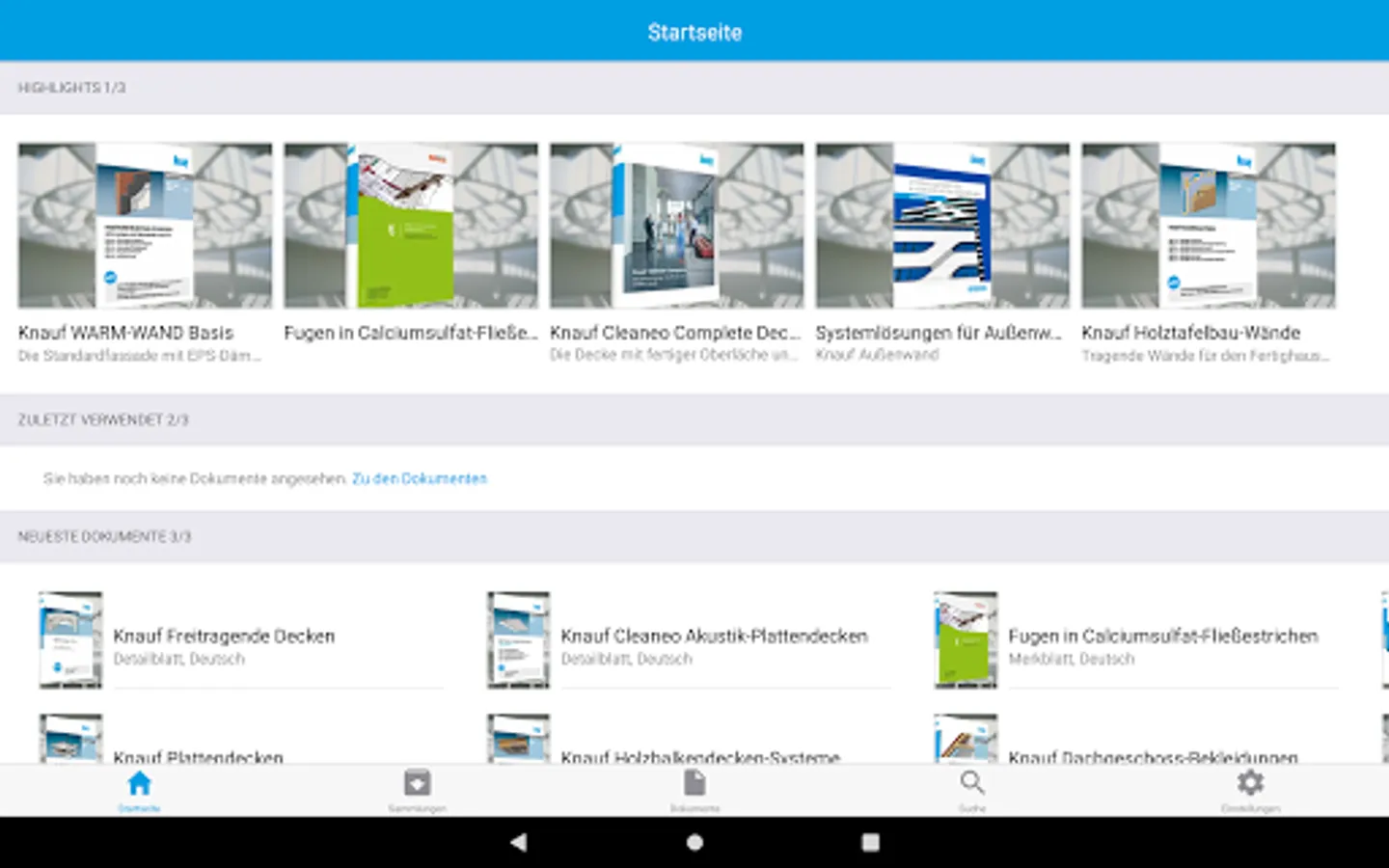This screenshot has width=1389, height=868.
Task: Tap the Android home circle button
Action: [694, 842]
